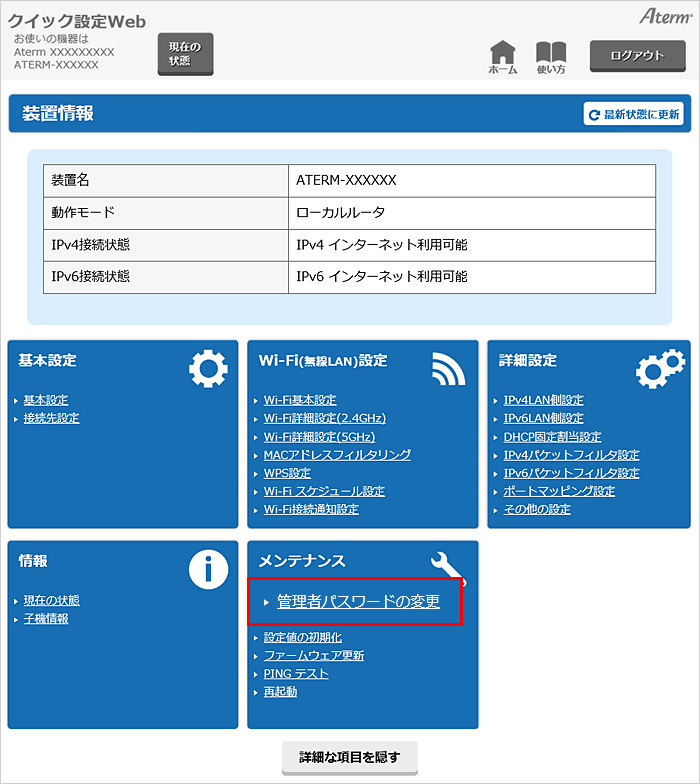Open the 使い方 book icon
The image size is (700, 784).
point(551,55)
